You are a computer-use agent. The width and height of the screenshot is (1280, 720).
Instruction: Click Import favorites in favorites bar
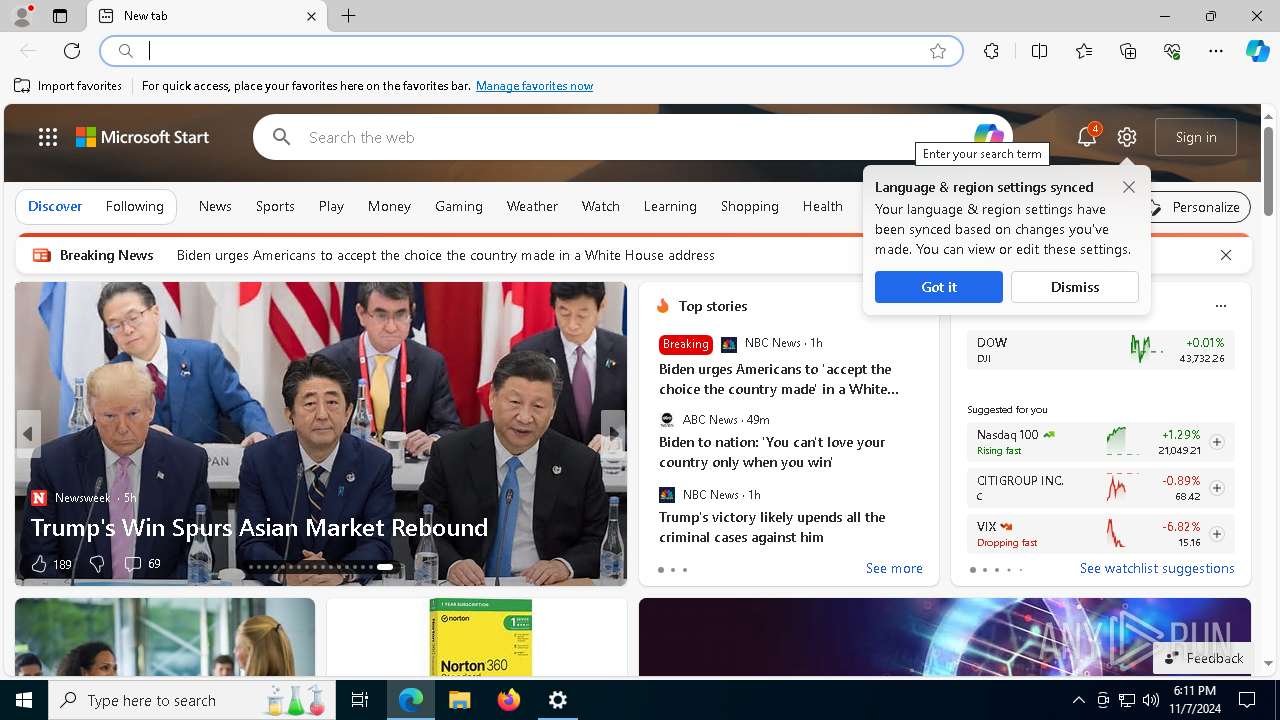pyautogui.click(x=68, y=86)
